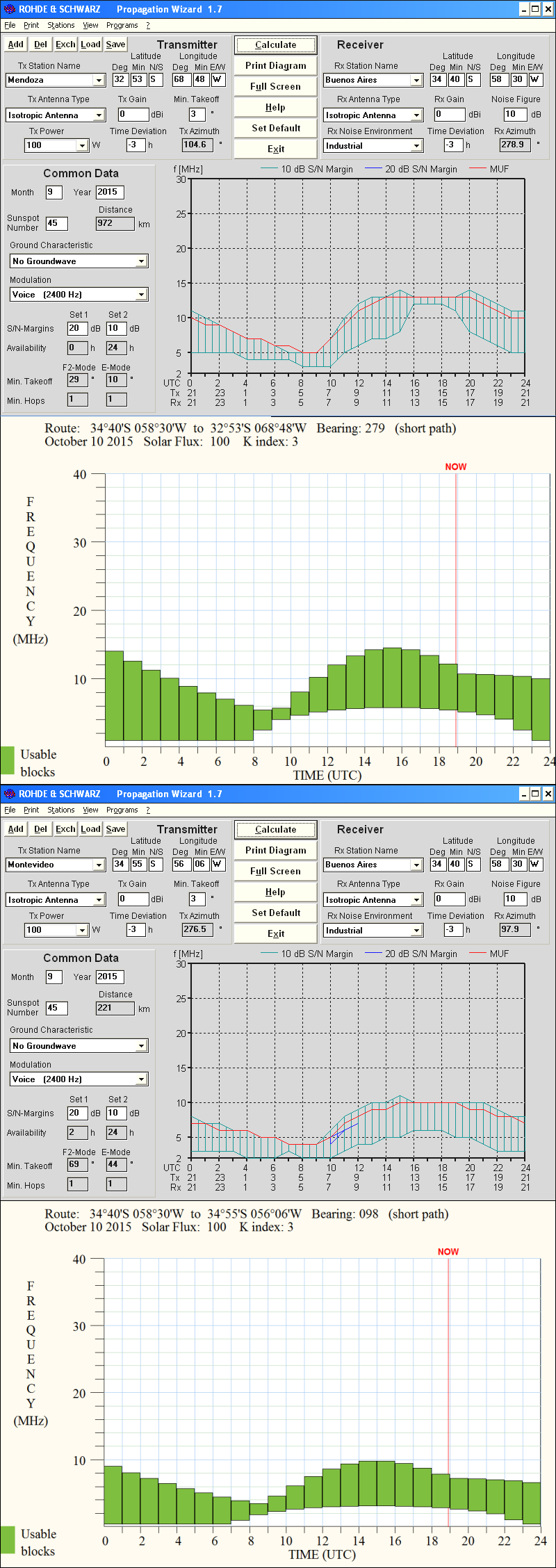
Task: Click Save button in the Montevideo window
Action: (x=116, y=829)
